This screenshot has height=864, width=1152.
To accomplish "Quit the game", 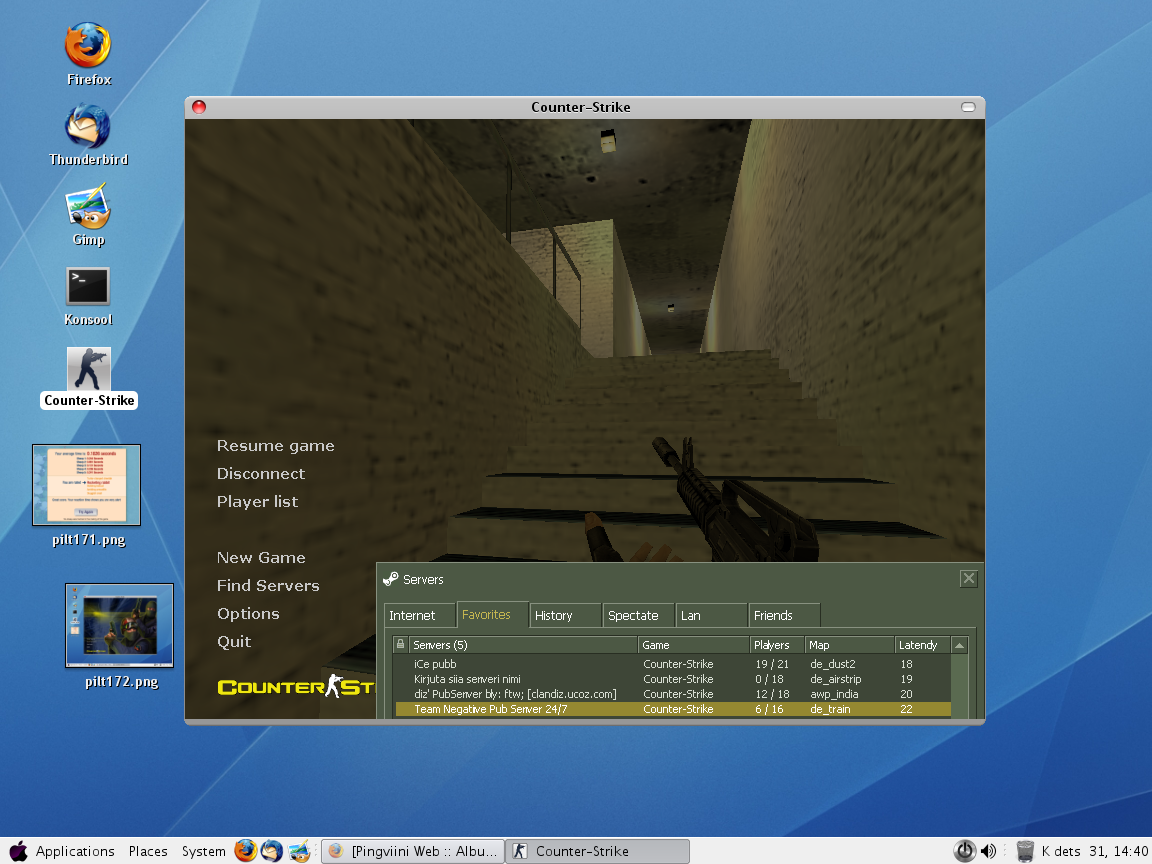I will point(234,641).
